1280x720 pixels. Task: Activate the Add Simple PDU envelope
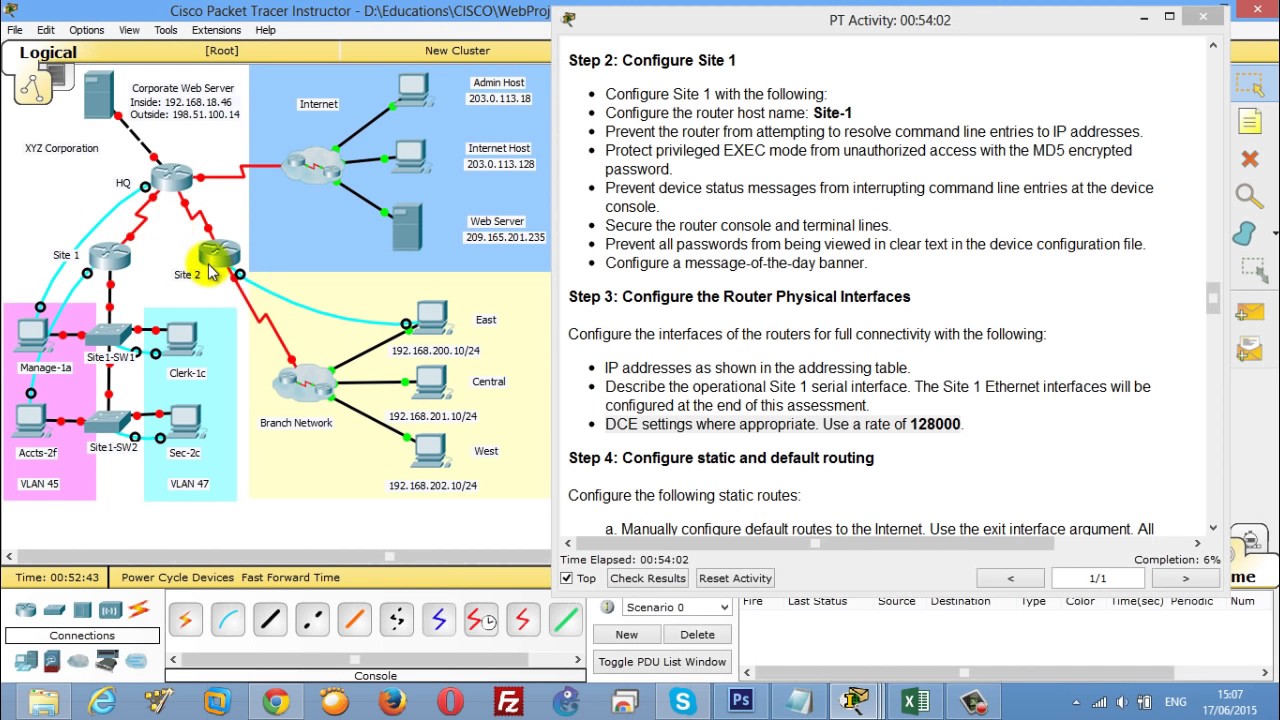click(1249, 312)
